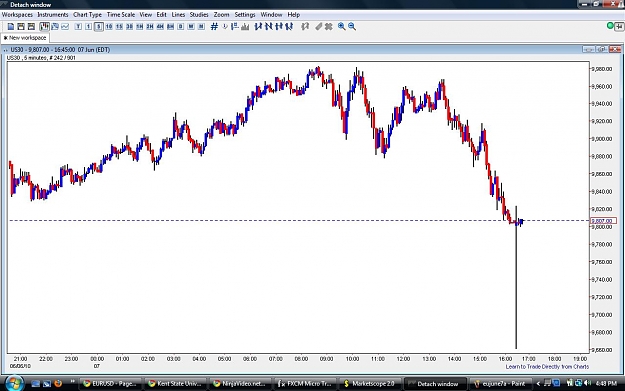Select the 1H timeframe button
Screen dimensions: 625x391
point(140,27)
